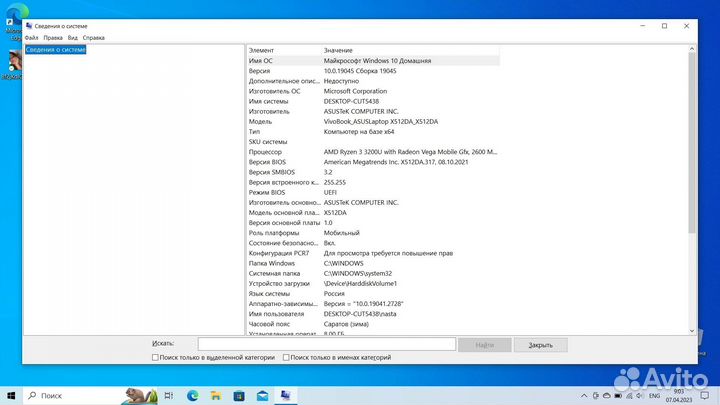This screenshot has width=720, height=405.
Task: Open the Файл menu
Action: coord(31,37)
